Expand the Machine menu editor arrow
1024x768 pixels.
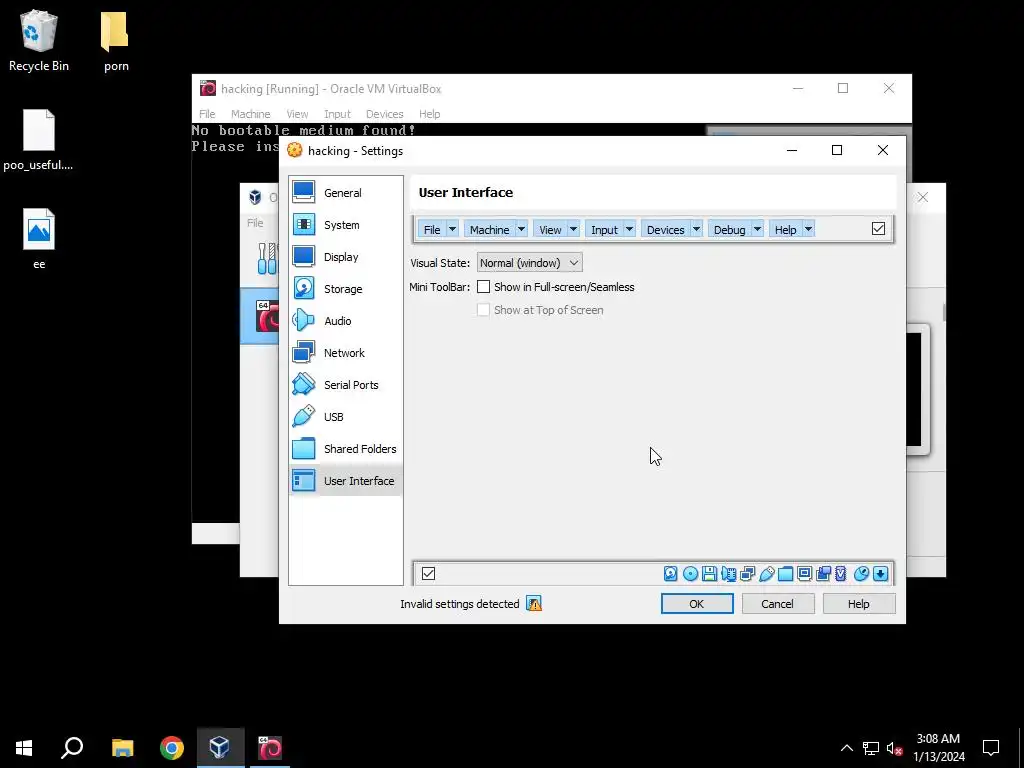point(521,229)
